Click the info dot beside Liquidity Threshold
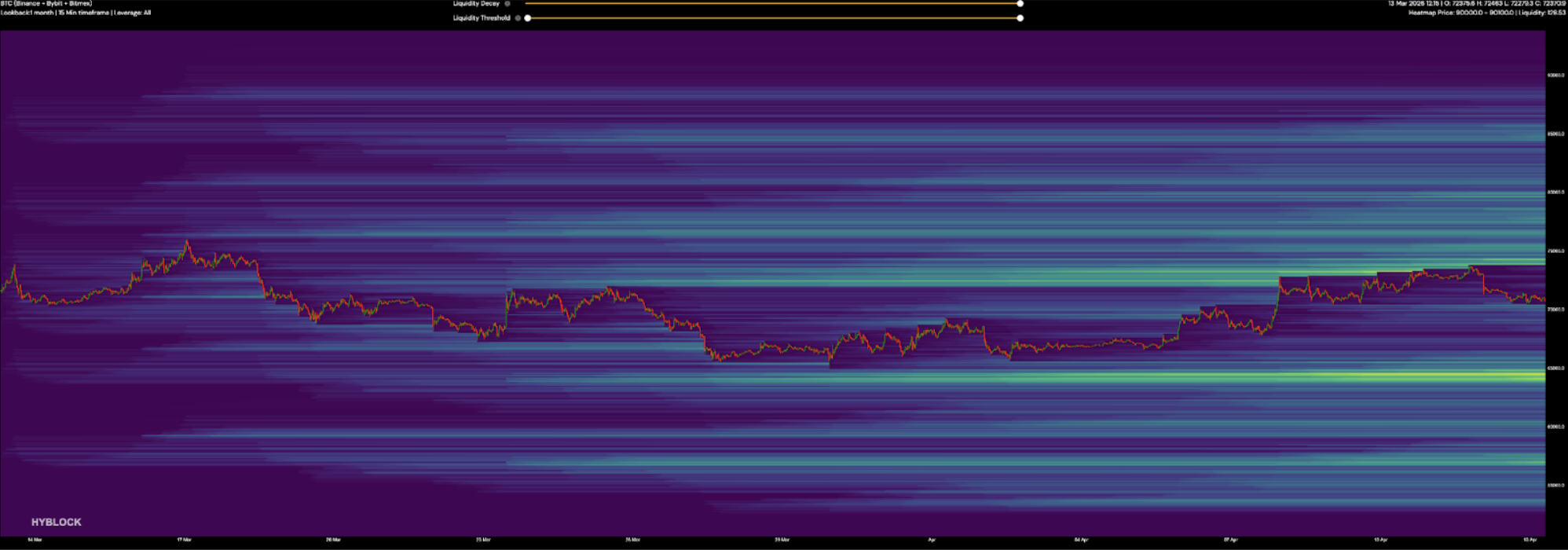 click(518, 18)
